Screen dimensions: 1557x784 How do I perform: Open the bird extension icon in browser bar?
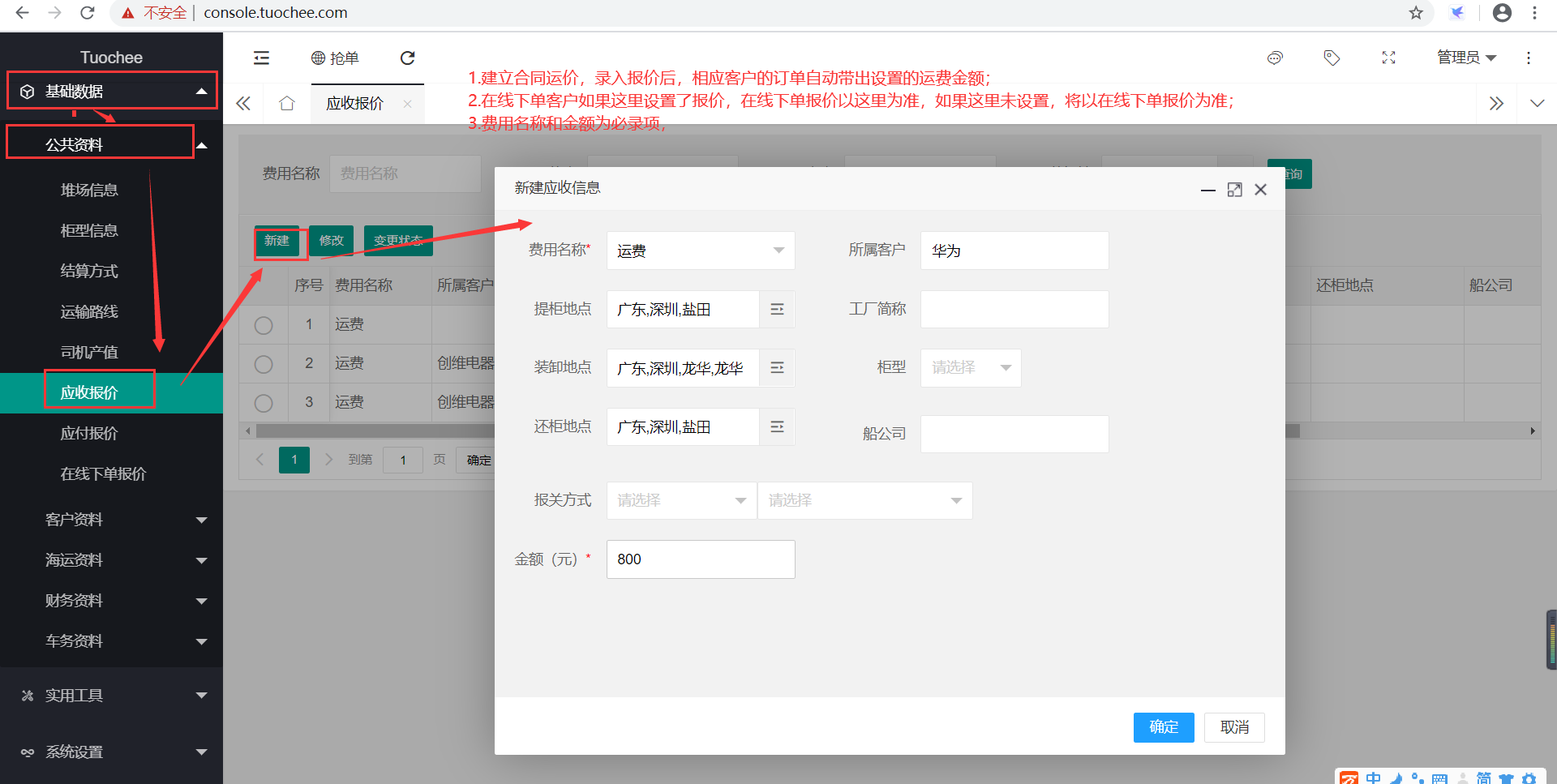point(1457,13)
